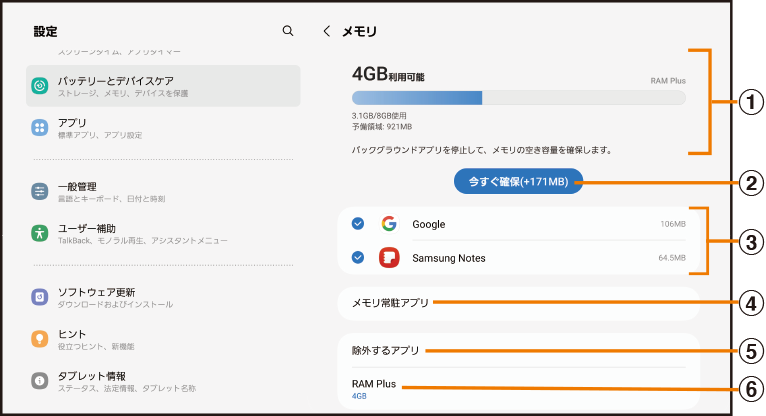The image size is (766, 416).
Task: Tap the back arrow next to メモリ
Action: pos(327,31)
